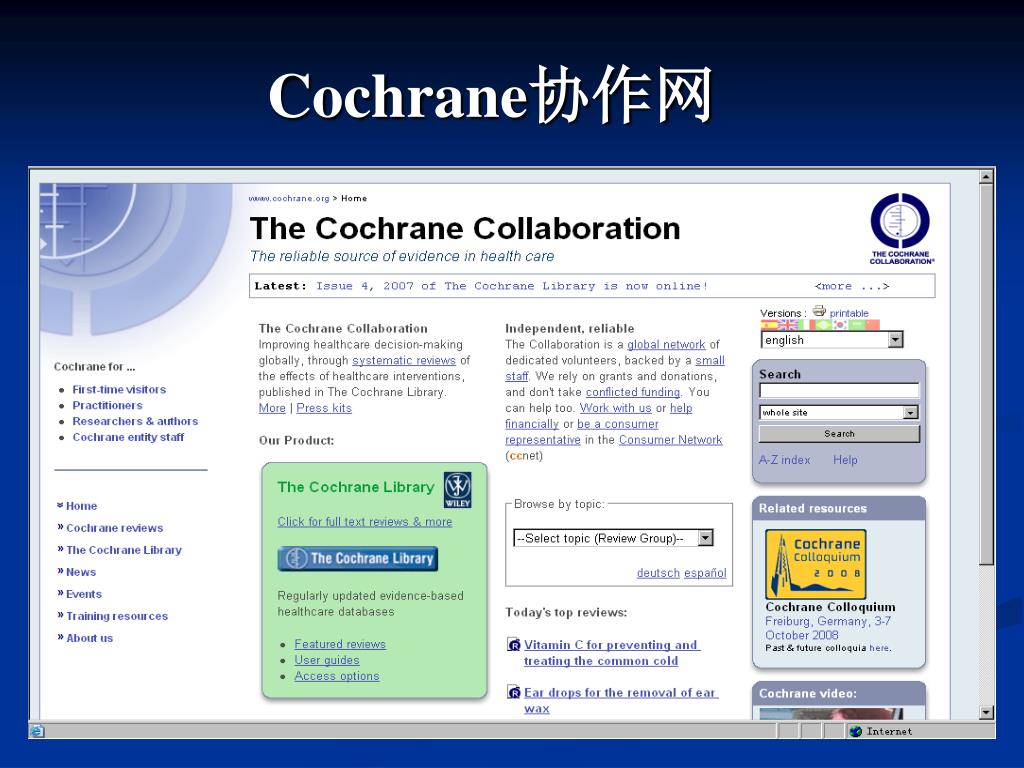Click the language flags strip
Screen dimensions: 1024x768
click(820, 325)
